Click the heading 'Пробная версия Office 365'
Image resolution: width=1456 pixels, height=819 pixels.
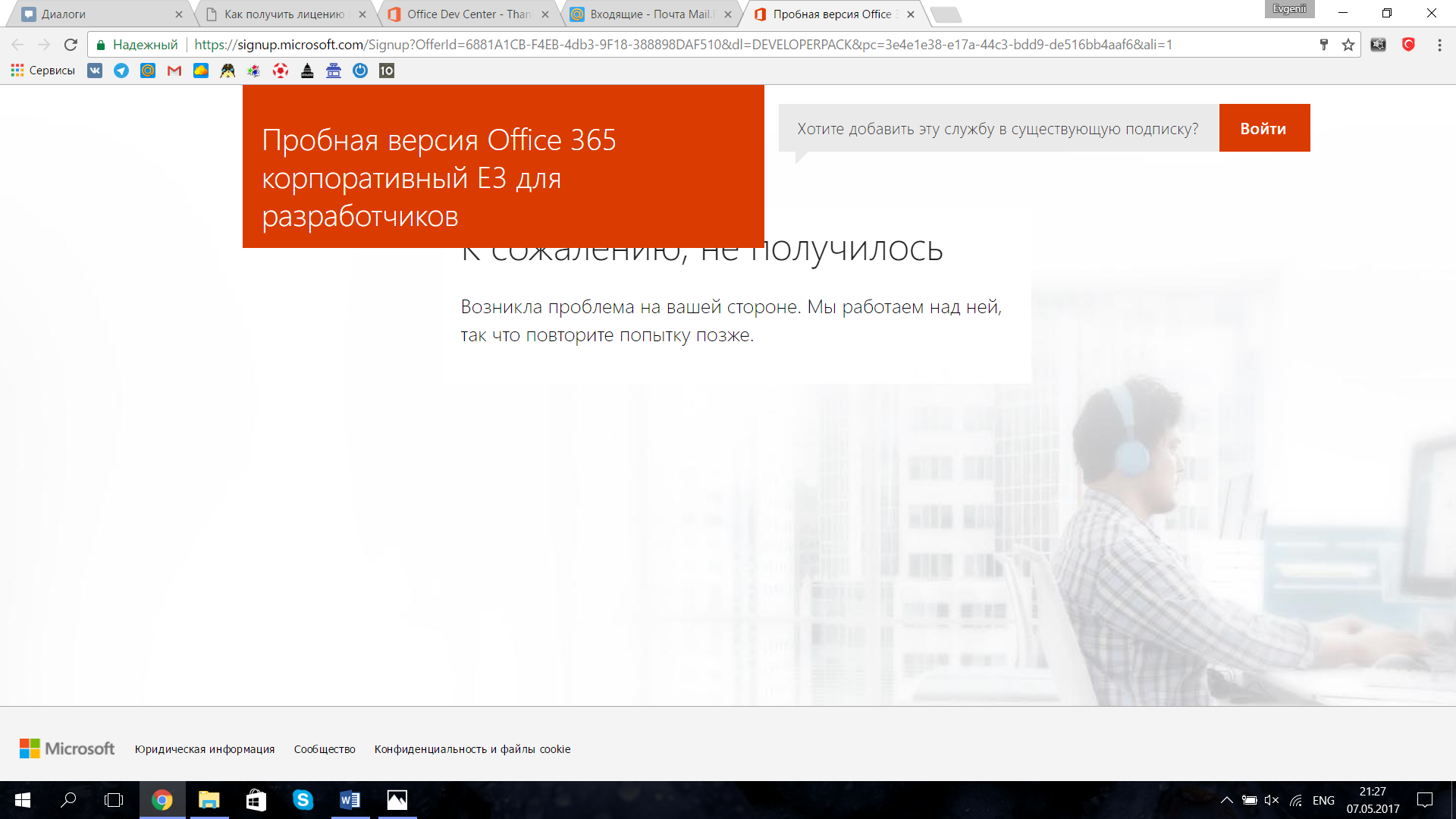[439, 140]
